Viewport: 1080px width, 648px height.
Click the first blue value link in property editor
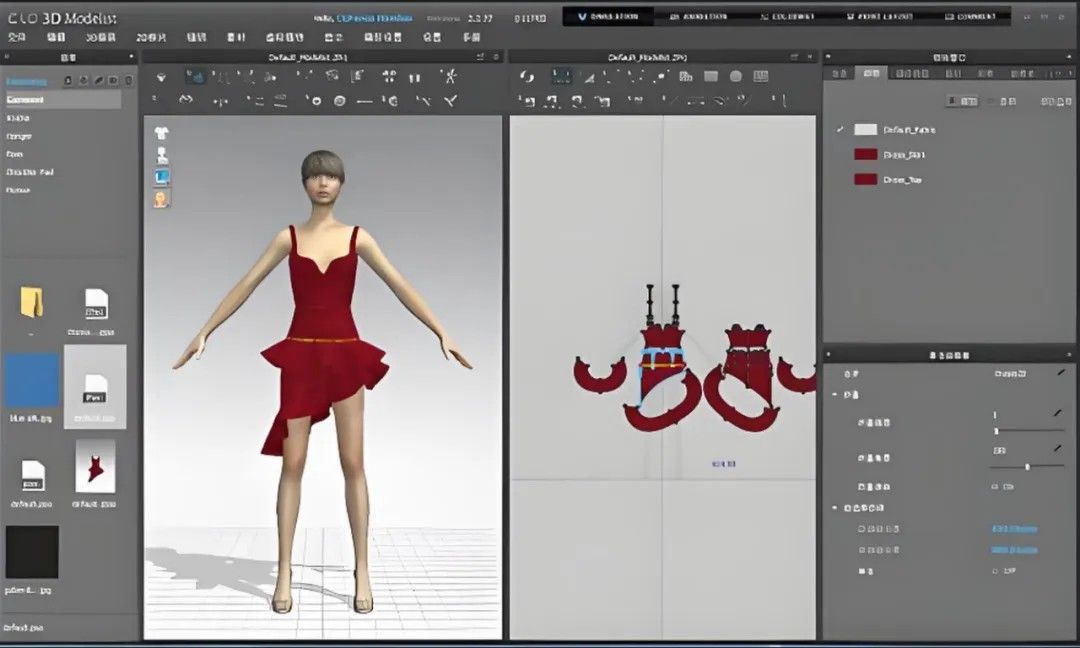coord(1013,529)
